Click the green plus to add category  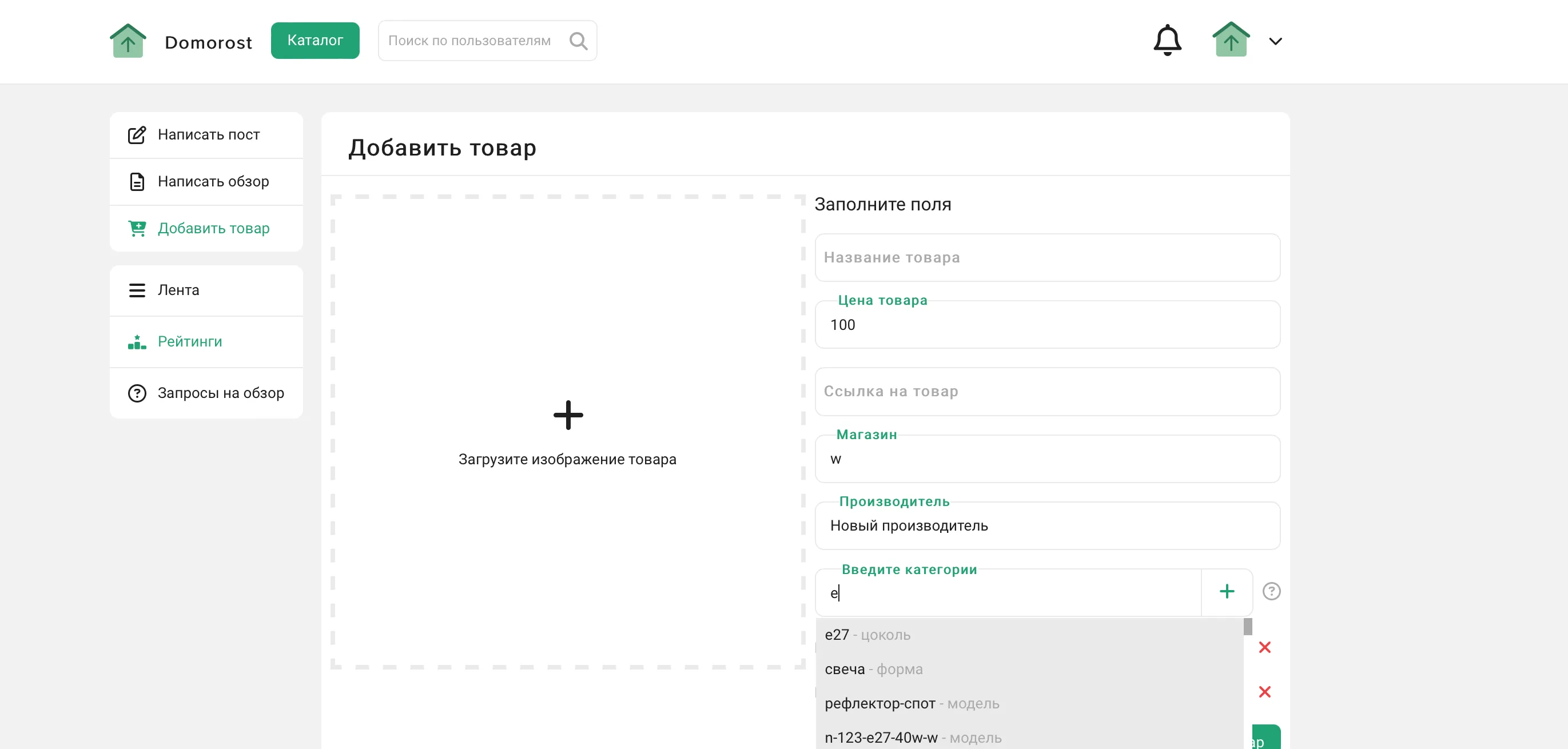[x=1227, y=591]
